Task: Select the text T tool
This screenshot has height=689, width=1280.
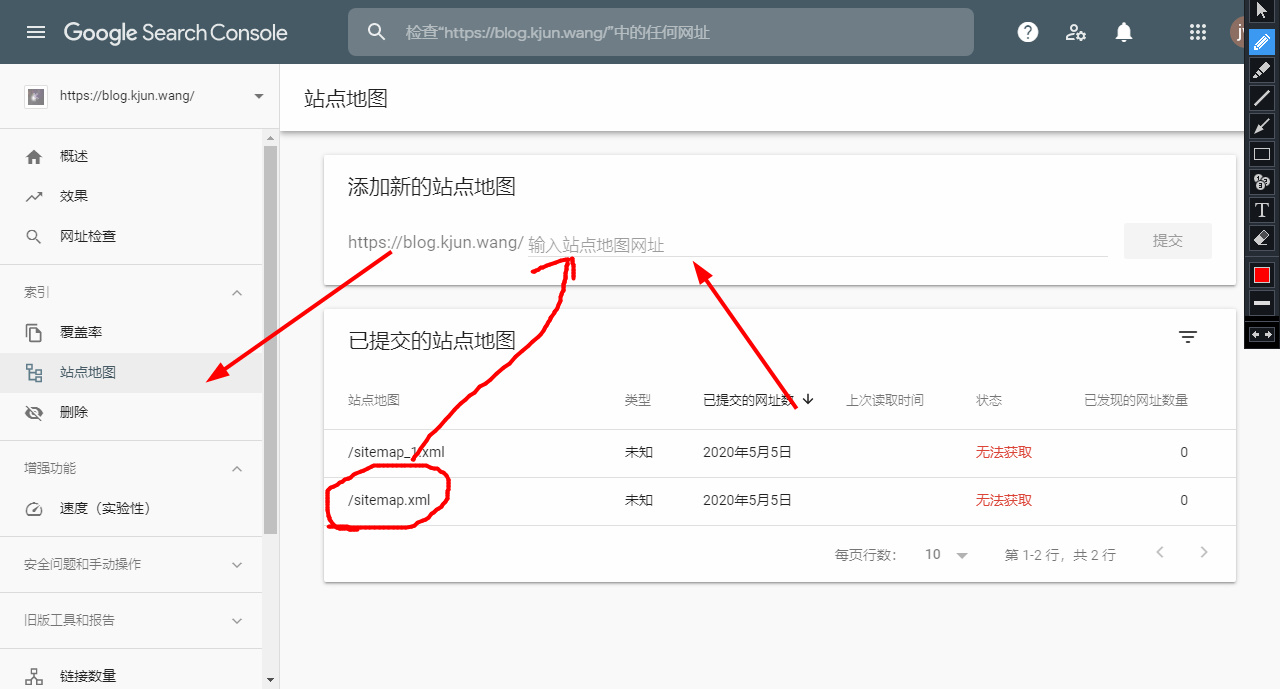Action: click(x=1262, y=210)
